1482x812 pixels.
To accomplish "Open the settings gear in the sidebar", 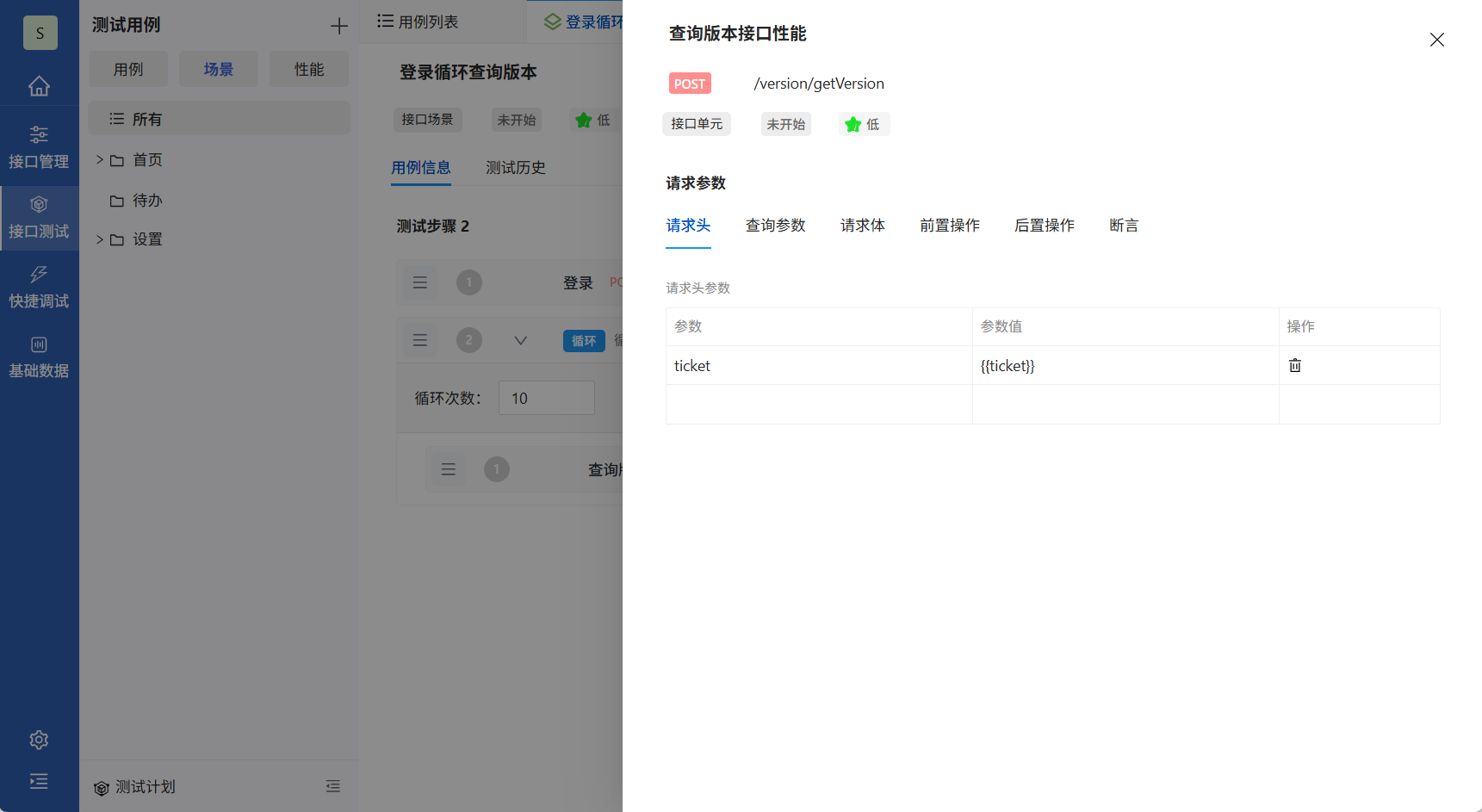I will click(39, 740).
